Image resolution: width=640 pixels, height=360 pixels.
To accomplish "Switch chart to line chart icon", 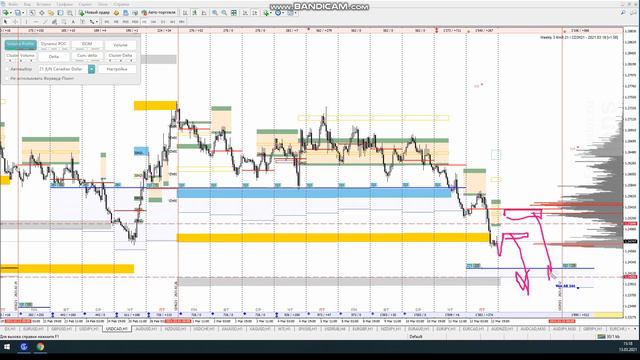I will (x=204, y=13).
